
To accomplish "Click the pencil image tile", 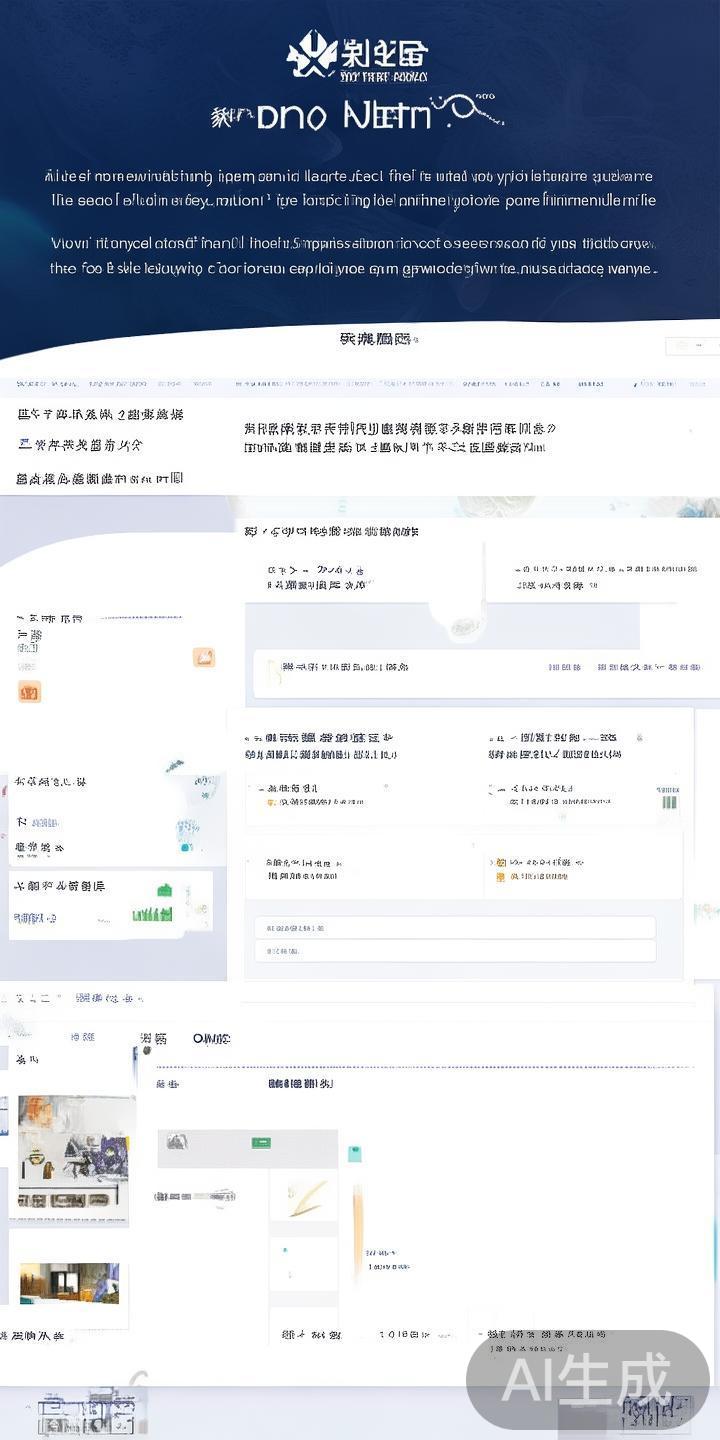I will click(305, 1196).
